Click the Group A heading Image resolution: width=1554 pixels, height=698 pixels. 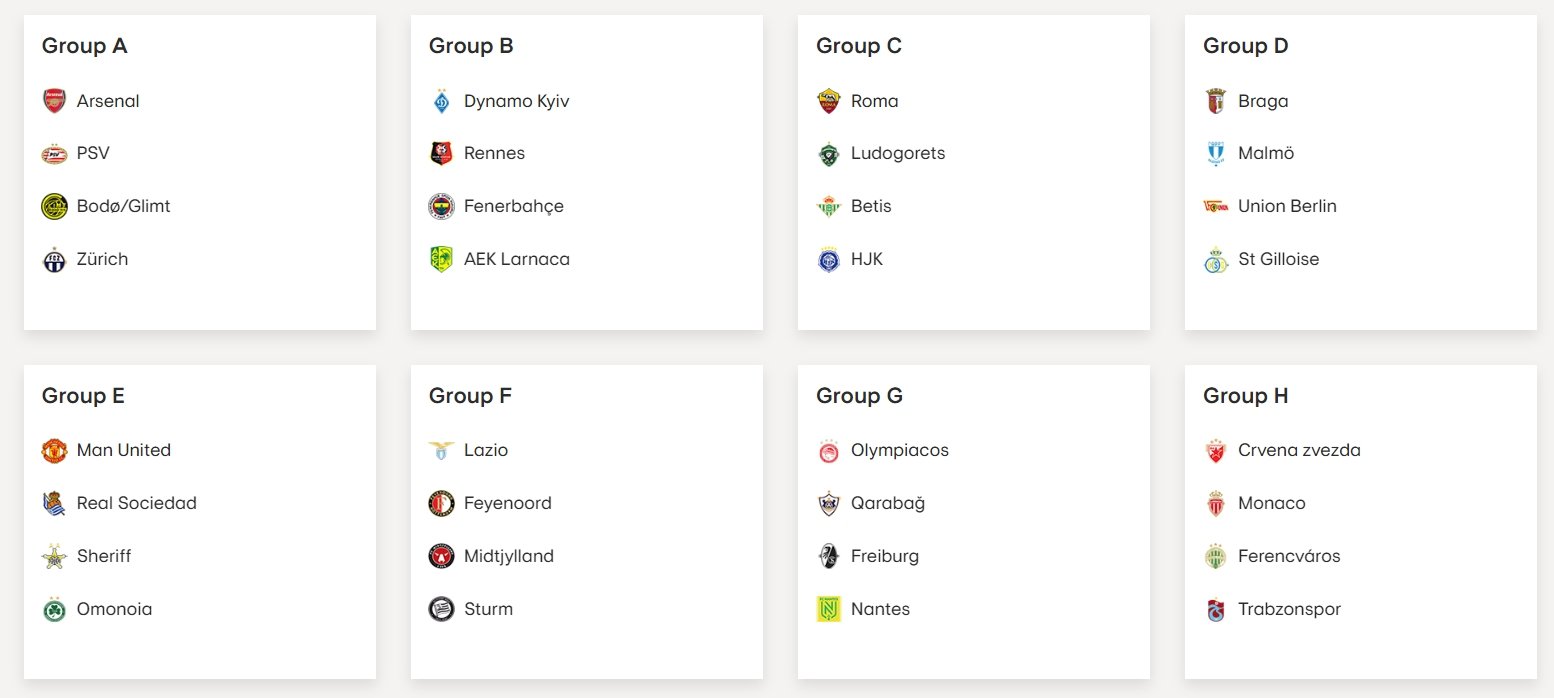tap(84, 46)
